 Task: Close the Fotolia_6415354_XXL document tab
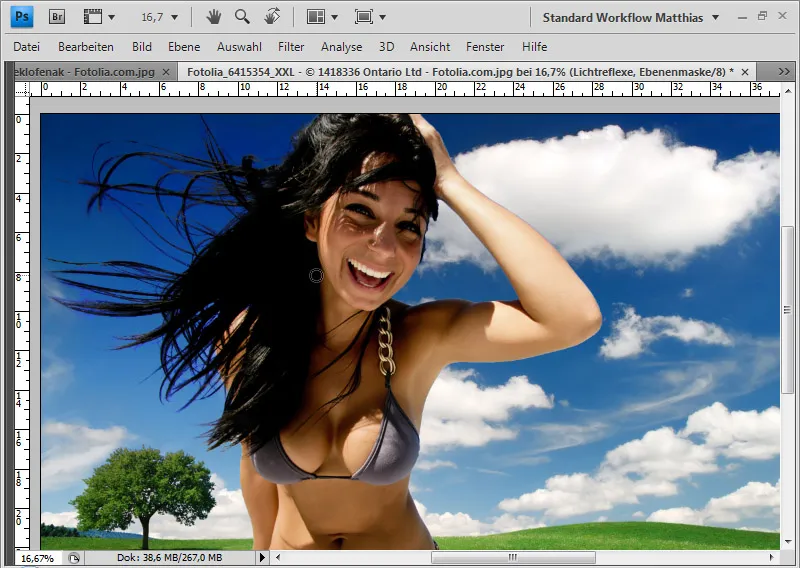point(745,72)
